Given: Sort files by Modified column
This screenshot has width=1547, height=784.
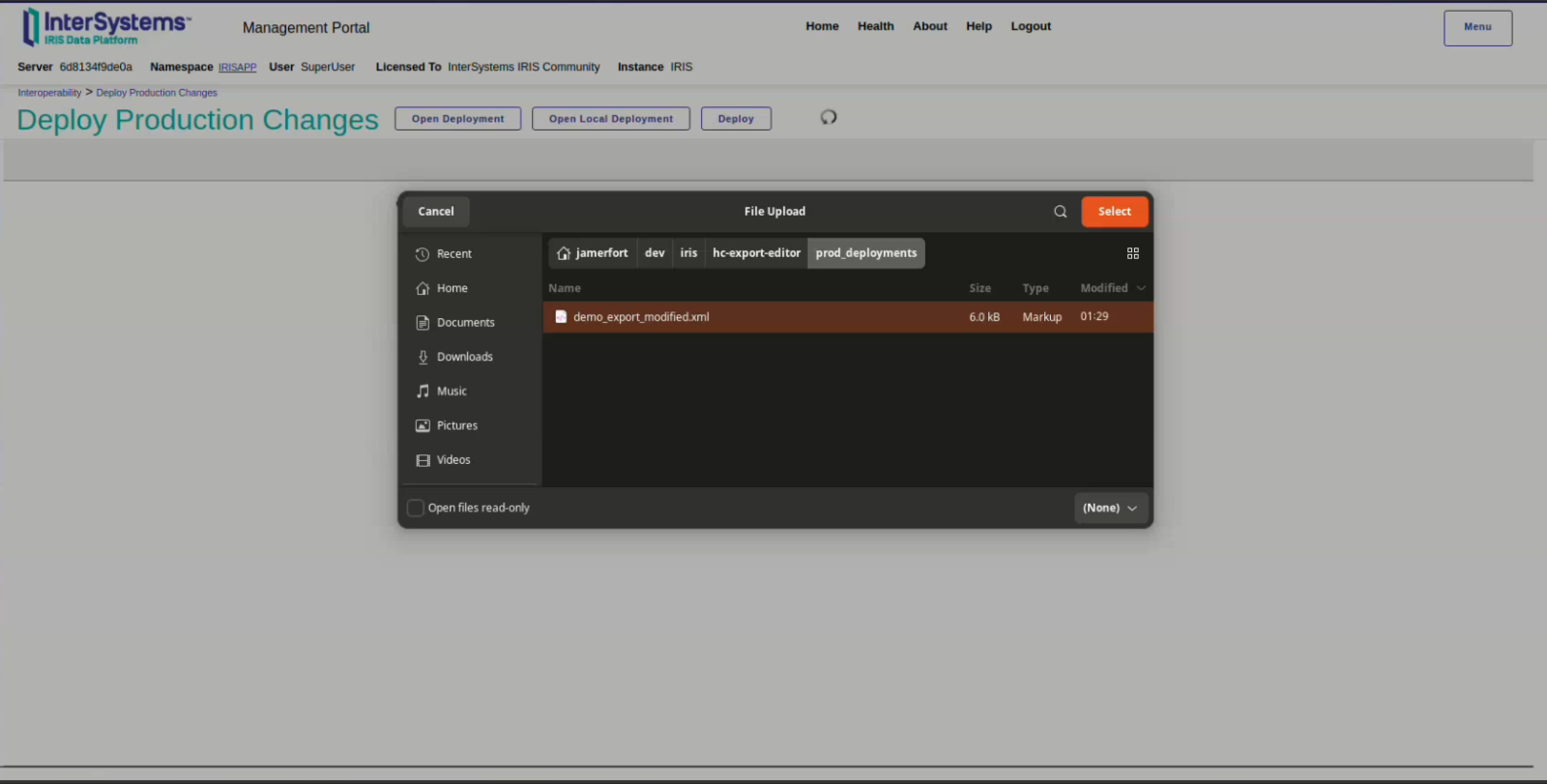Looking at the screenshot, I should pyautogui.click(x=1104, y=288).
